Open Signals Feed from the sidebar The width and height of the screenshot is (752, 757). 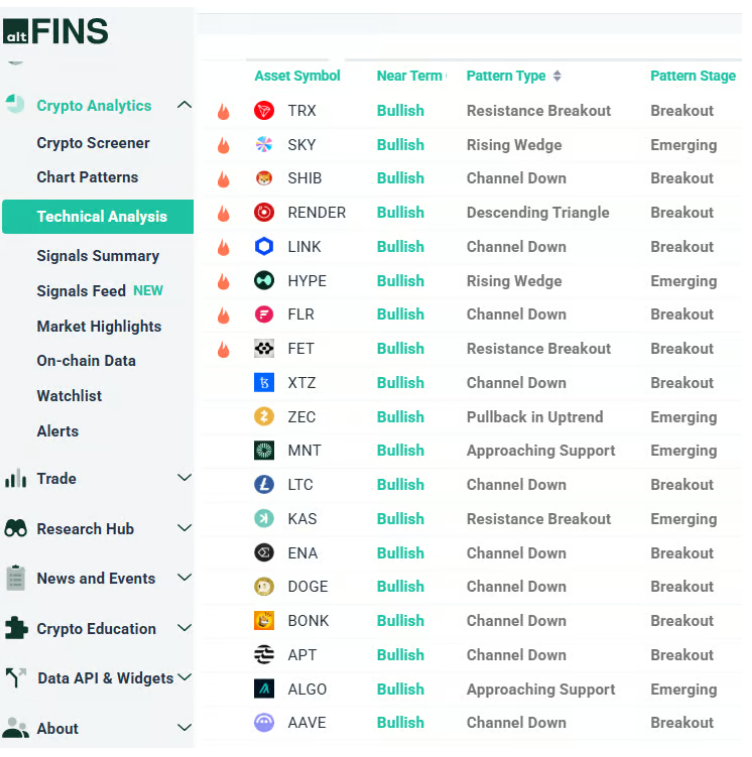[81, 291]
